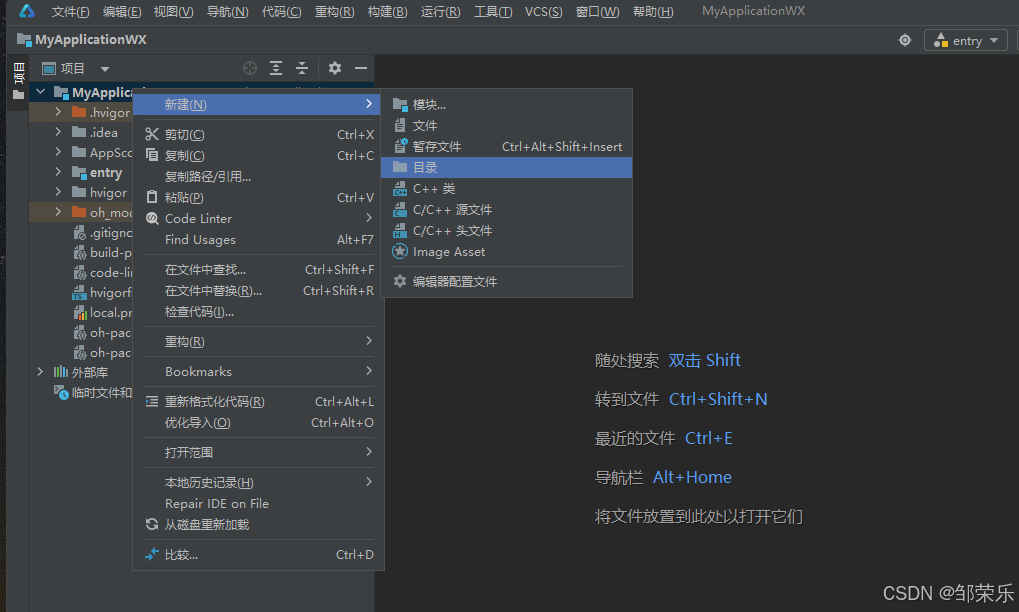Image resolution: width=1019 pixels, height=612 pixels.
Task: Create a new 文件 from submenu
Action: pos(506,125)
